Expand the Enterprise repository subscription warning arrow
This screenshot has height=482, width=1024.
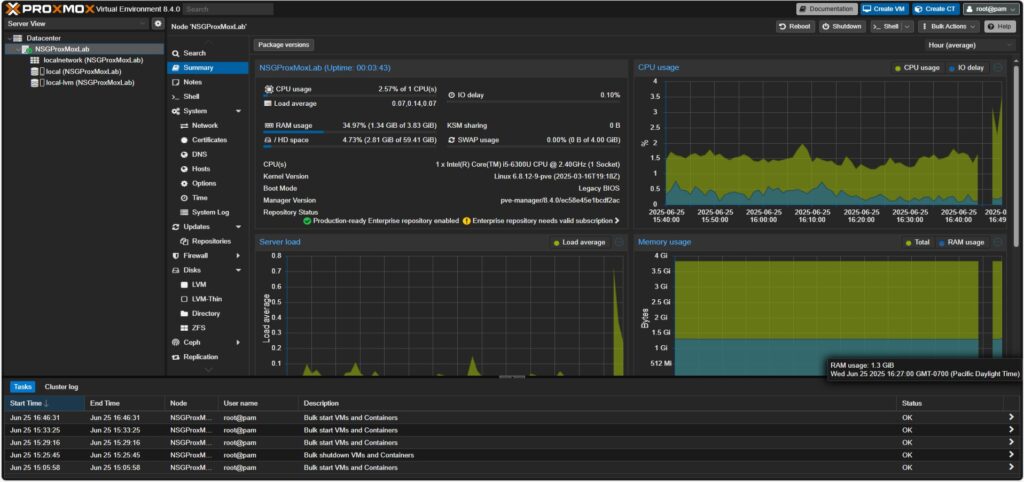tap(616, 221)
